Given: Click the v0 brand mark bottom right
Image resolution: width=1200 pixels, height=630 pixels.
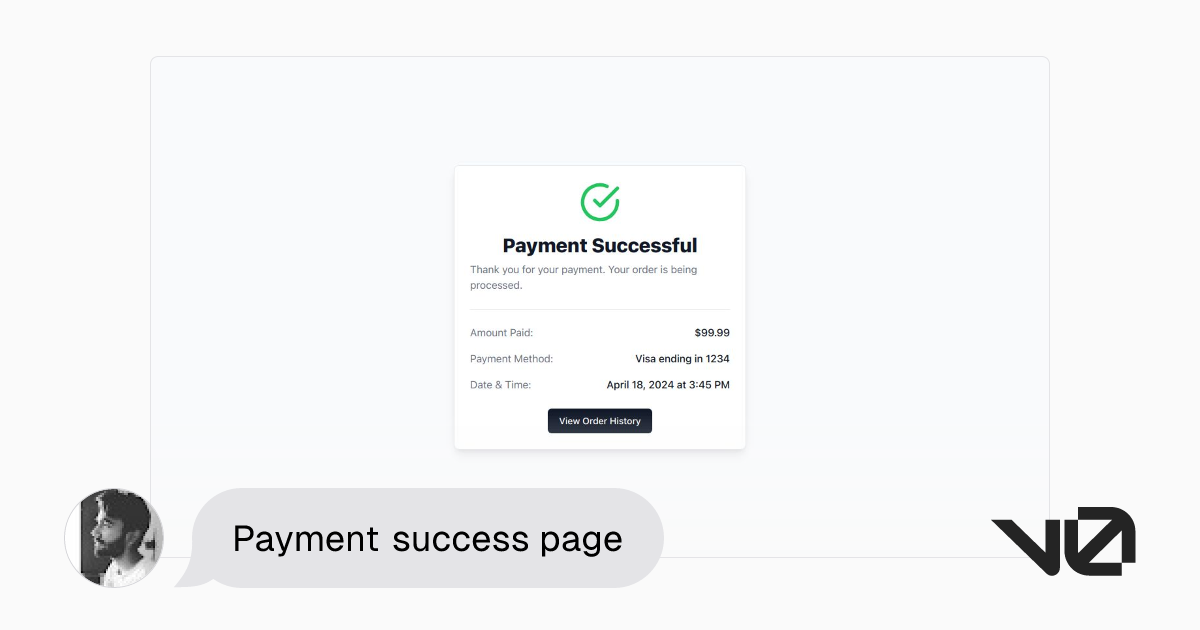Looking at the screenshot, I should click(1063, 540).
